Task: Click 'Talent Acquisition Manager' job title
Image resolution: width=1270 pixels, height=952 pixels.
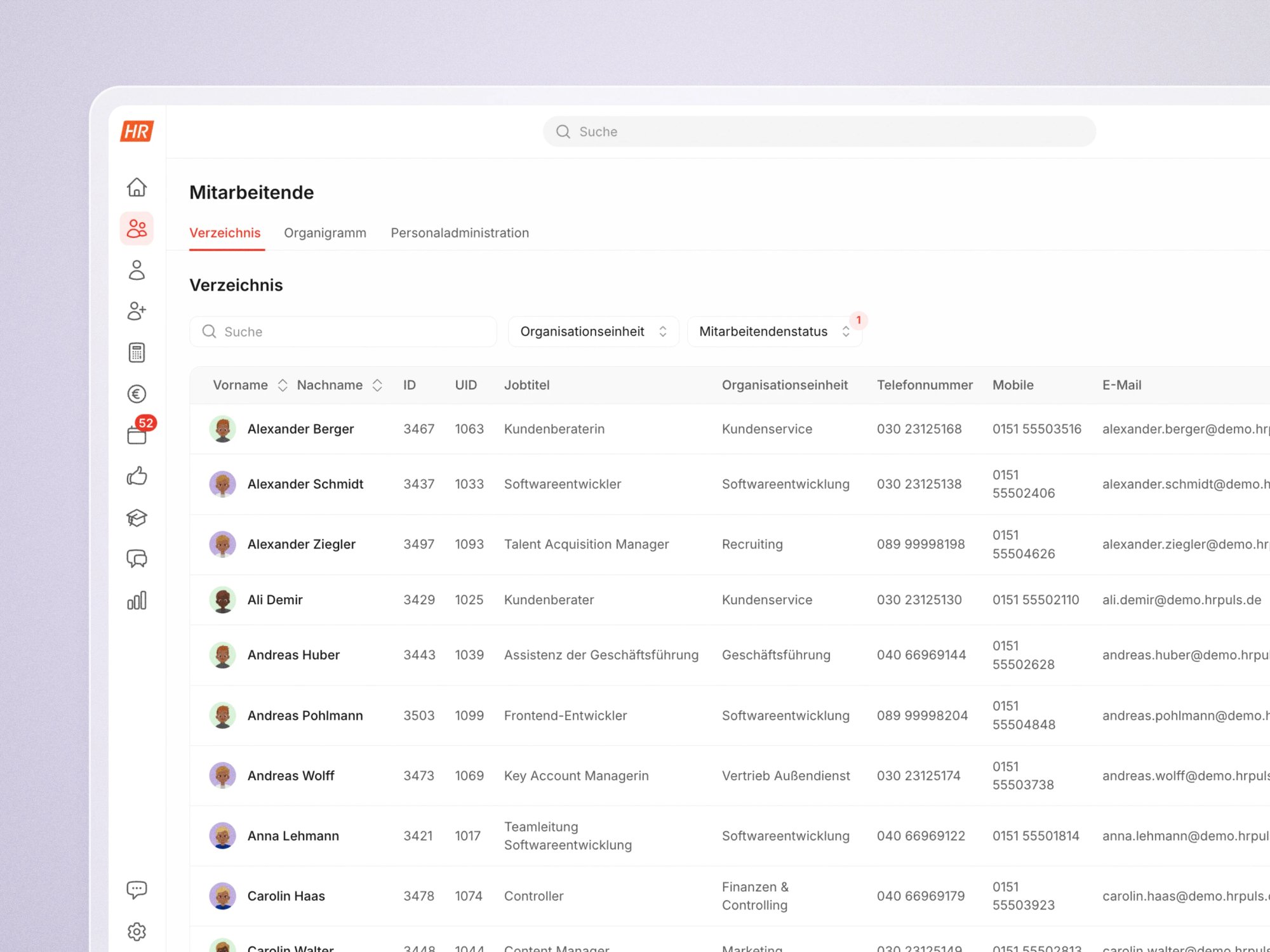Action: (x=587, y=545)
